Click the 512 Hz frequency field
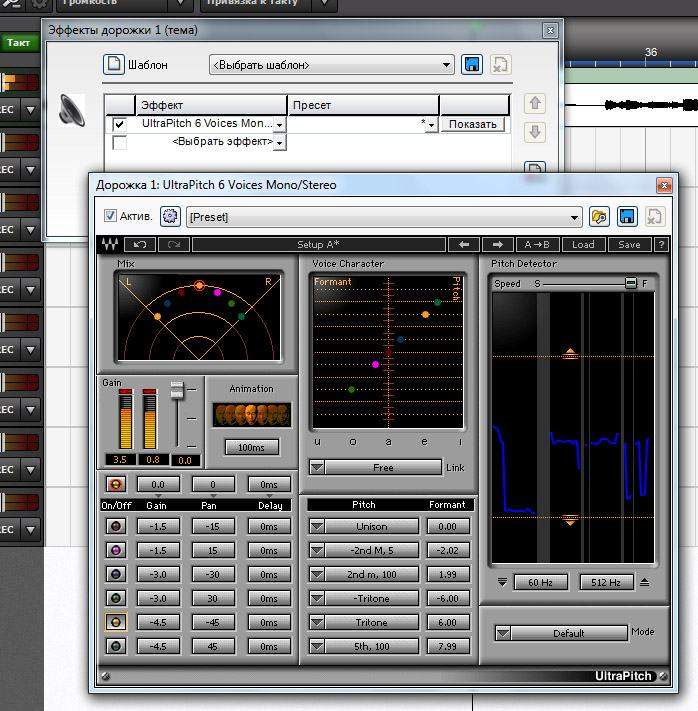 click(x=606, y=582)
